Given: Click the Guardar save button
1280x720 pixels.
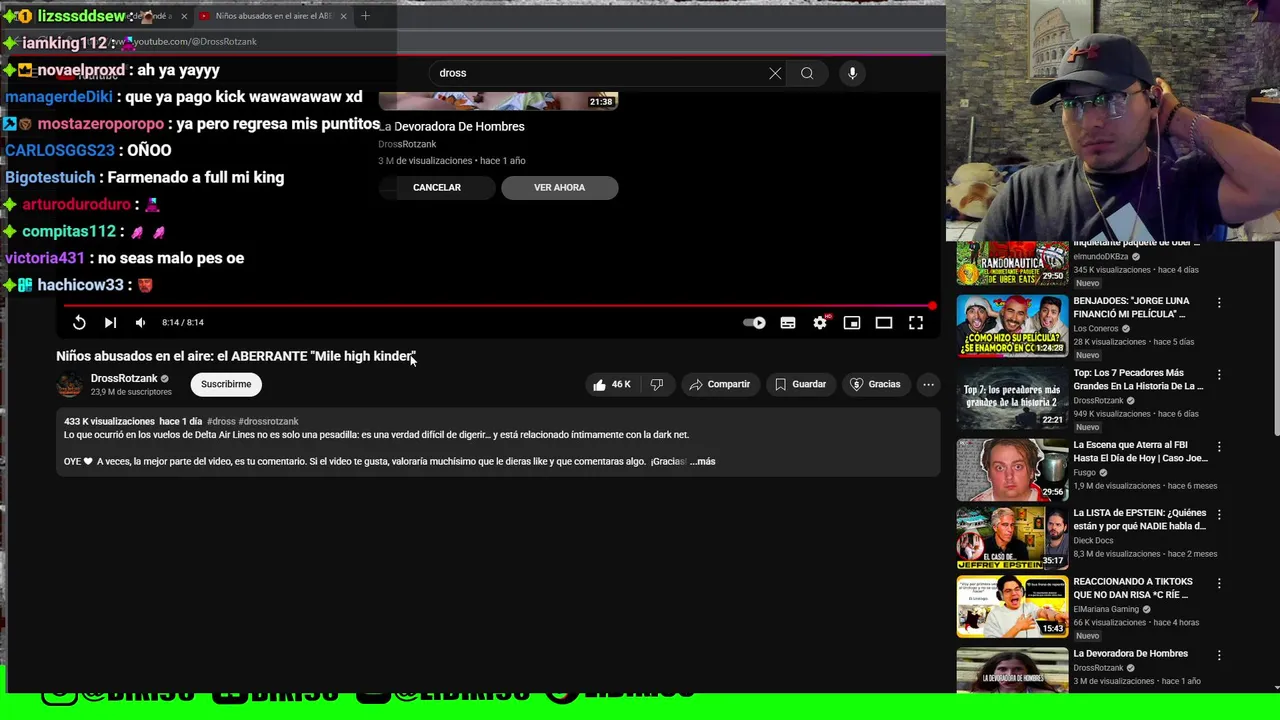Looking at the screenshot, I should [x=800, y=384].
